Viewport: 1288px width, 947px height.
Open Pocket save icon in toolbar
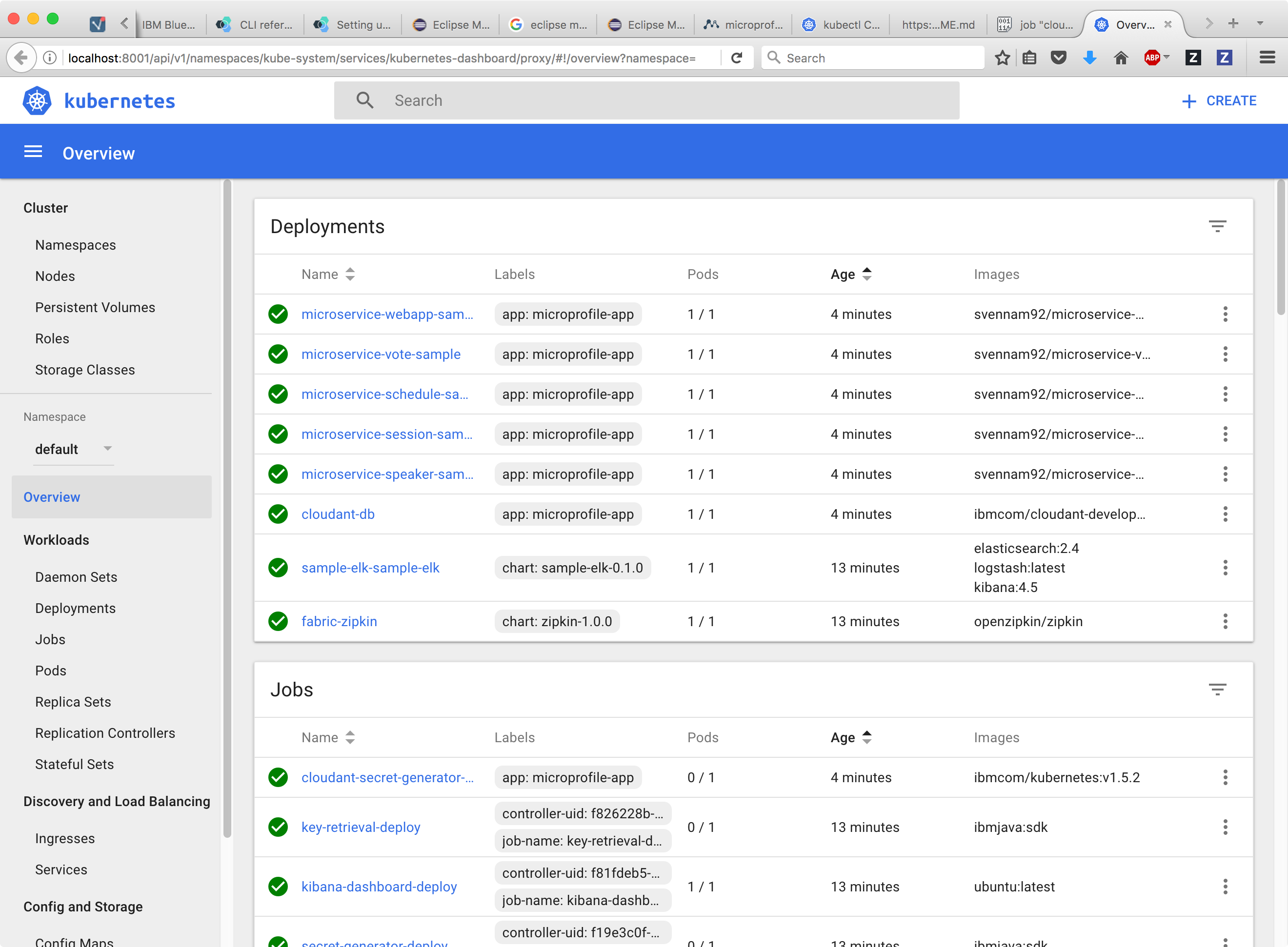click(1059, 58)
